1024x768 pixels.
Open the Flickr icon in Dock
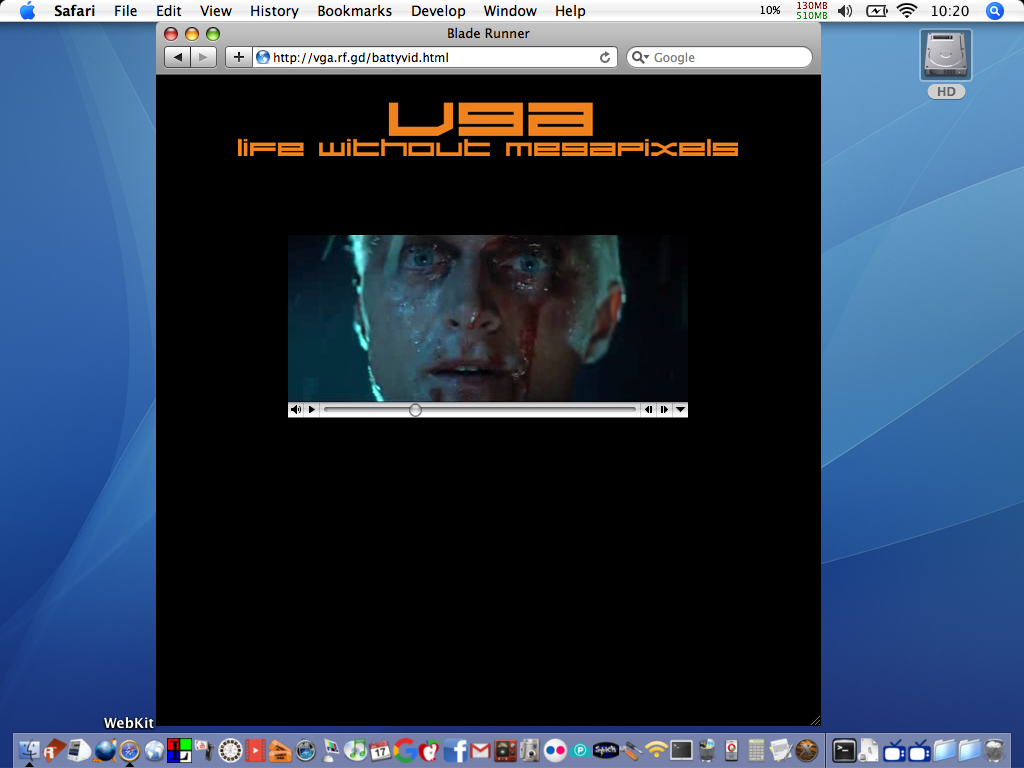(555, 750)
